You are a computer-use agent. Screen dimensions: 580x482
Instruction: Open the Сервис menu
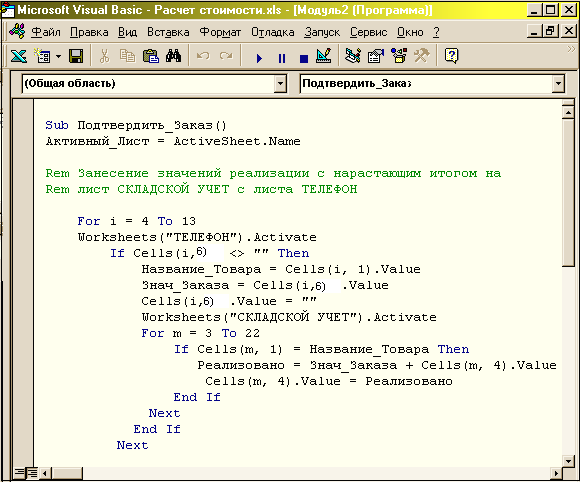point(369,32)
